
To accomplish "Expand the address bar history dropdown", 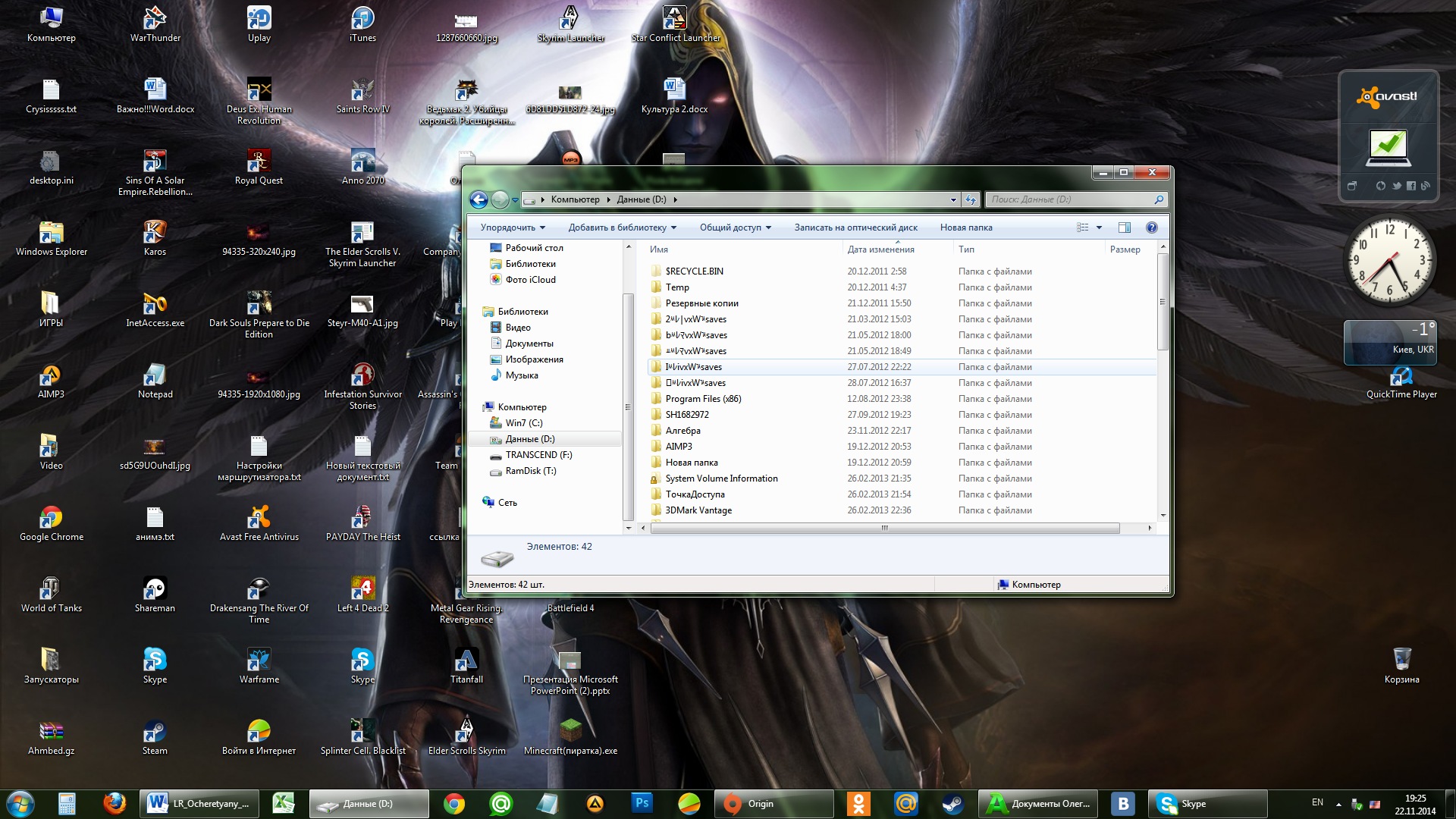I will [x=953, y=199].
